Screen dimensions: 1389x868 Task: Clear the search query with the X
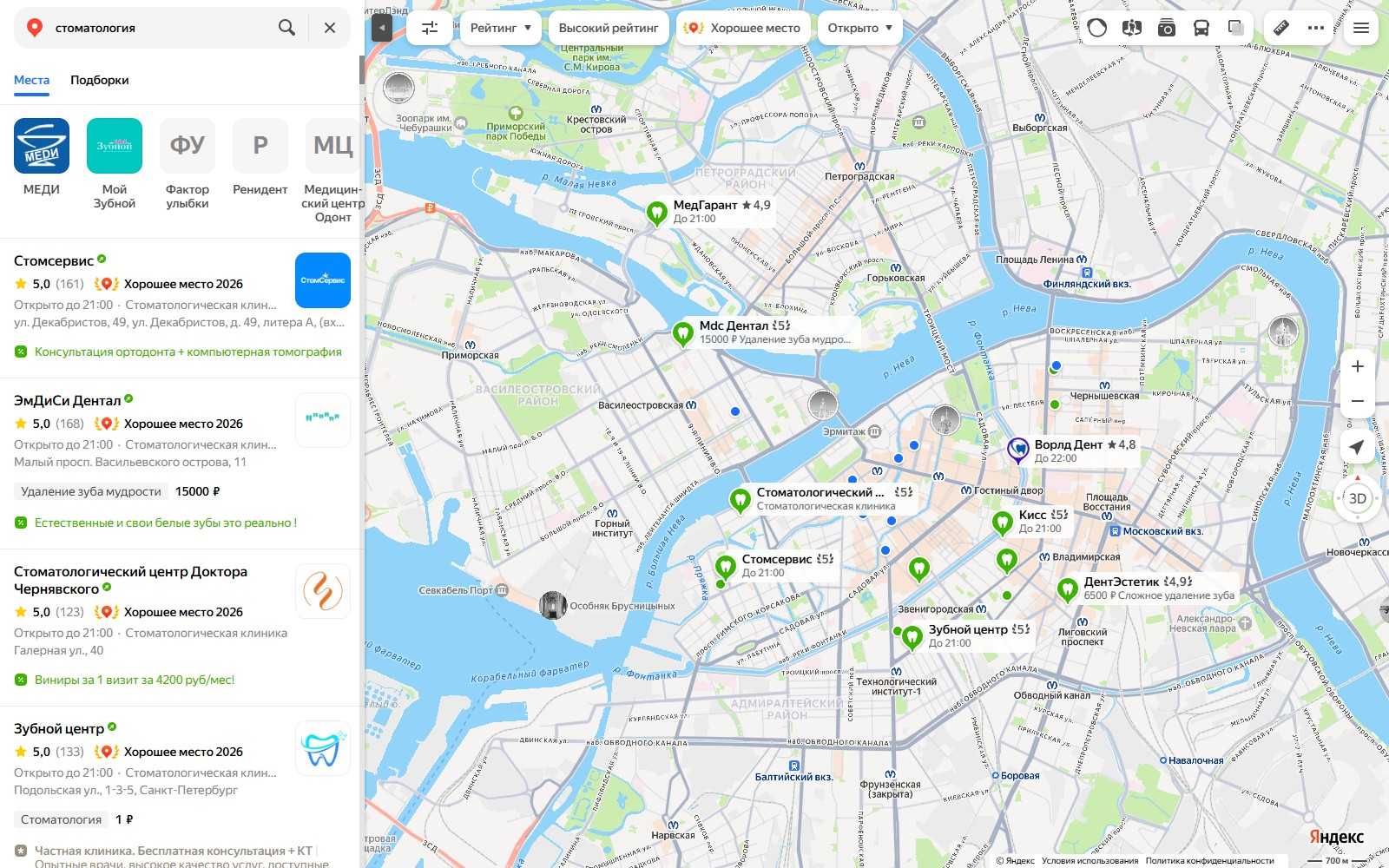[x=330, y=28]
